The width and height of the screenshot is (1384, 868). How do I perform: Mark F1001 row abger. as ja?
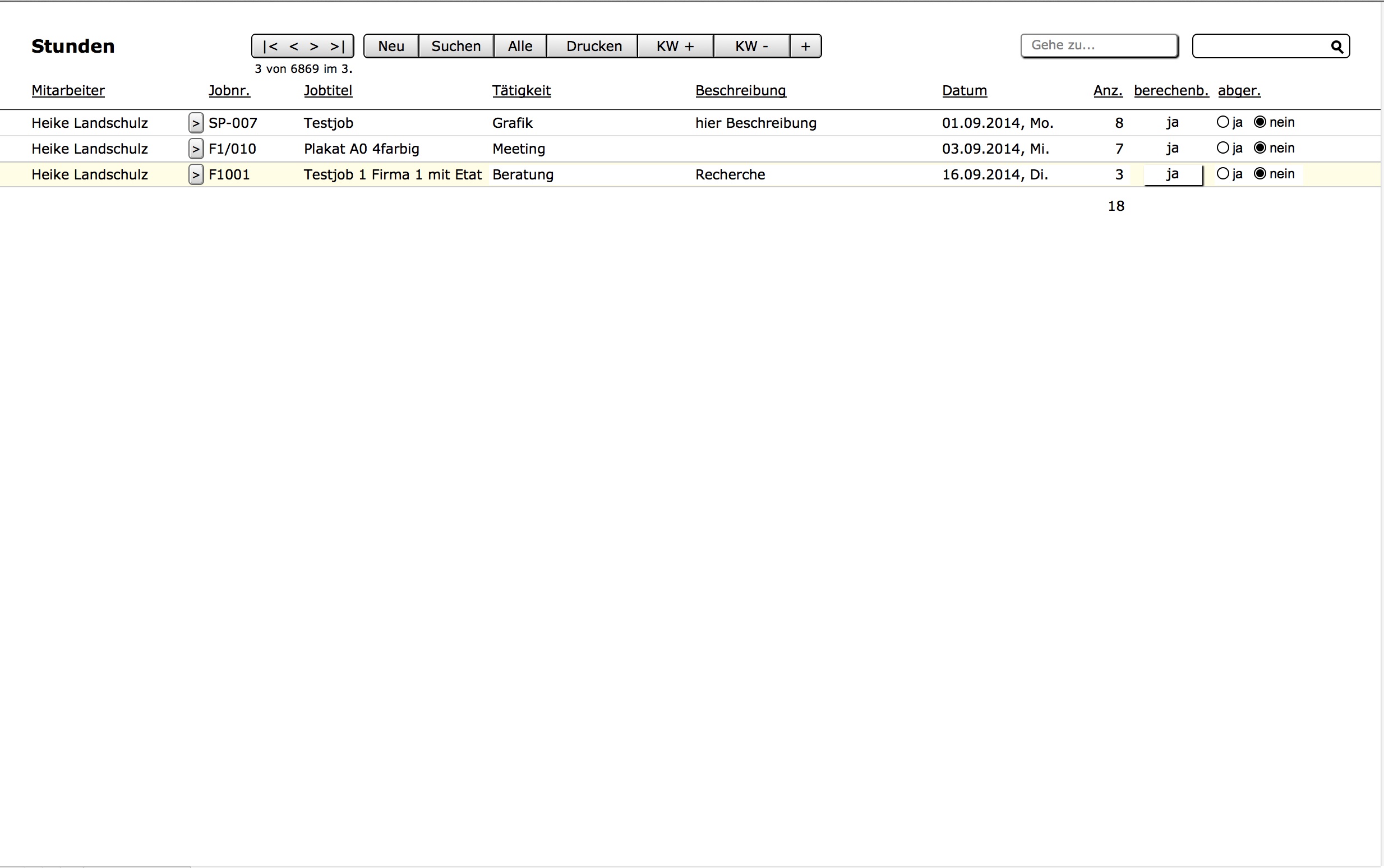(x=1222, y=174)
